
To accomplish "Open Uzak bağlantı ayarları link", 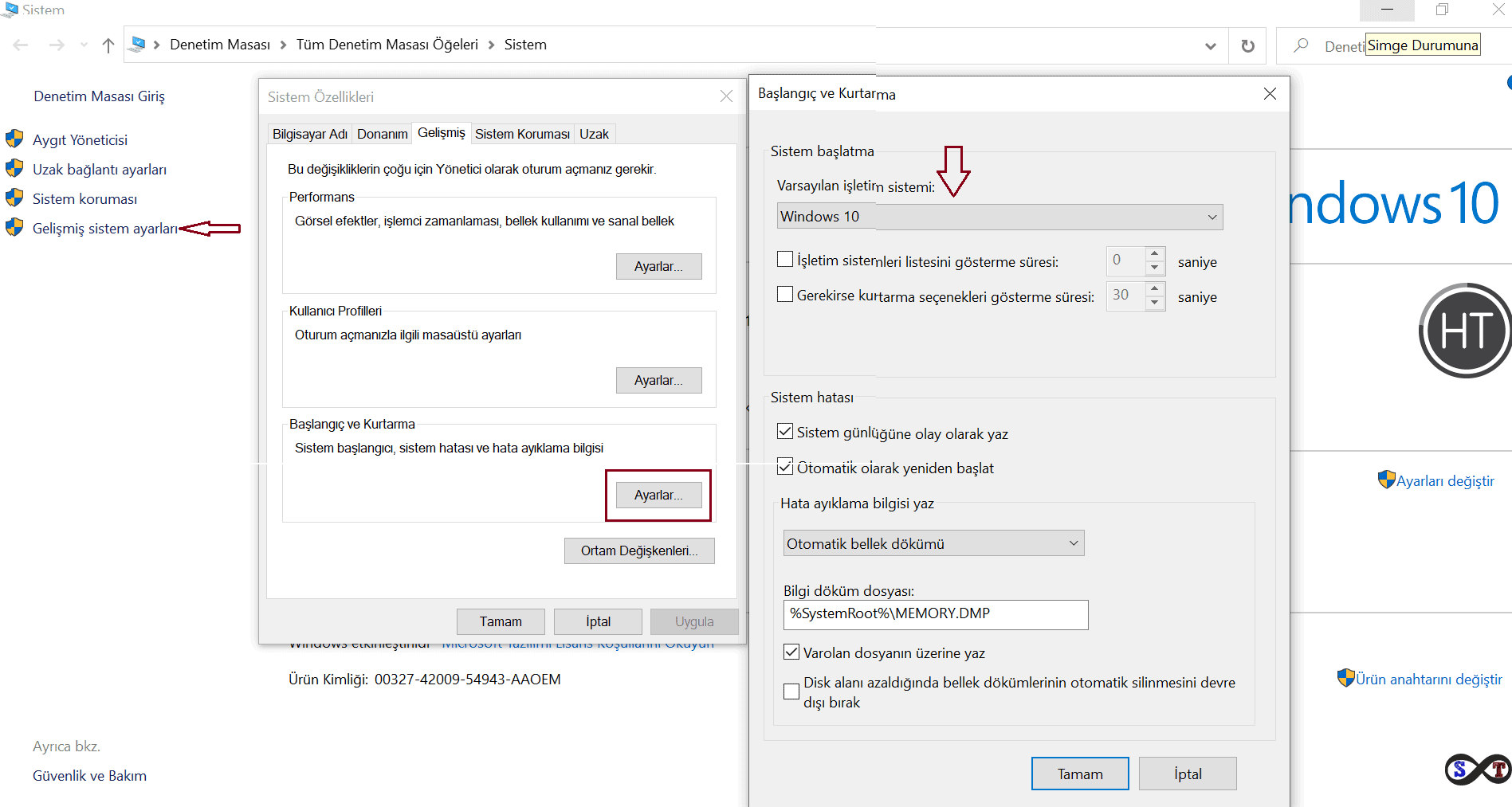I will (x=100, y=170).
